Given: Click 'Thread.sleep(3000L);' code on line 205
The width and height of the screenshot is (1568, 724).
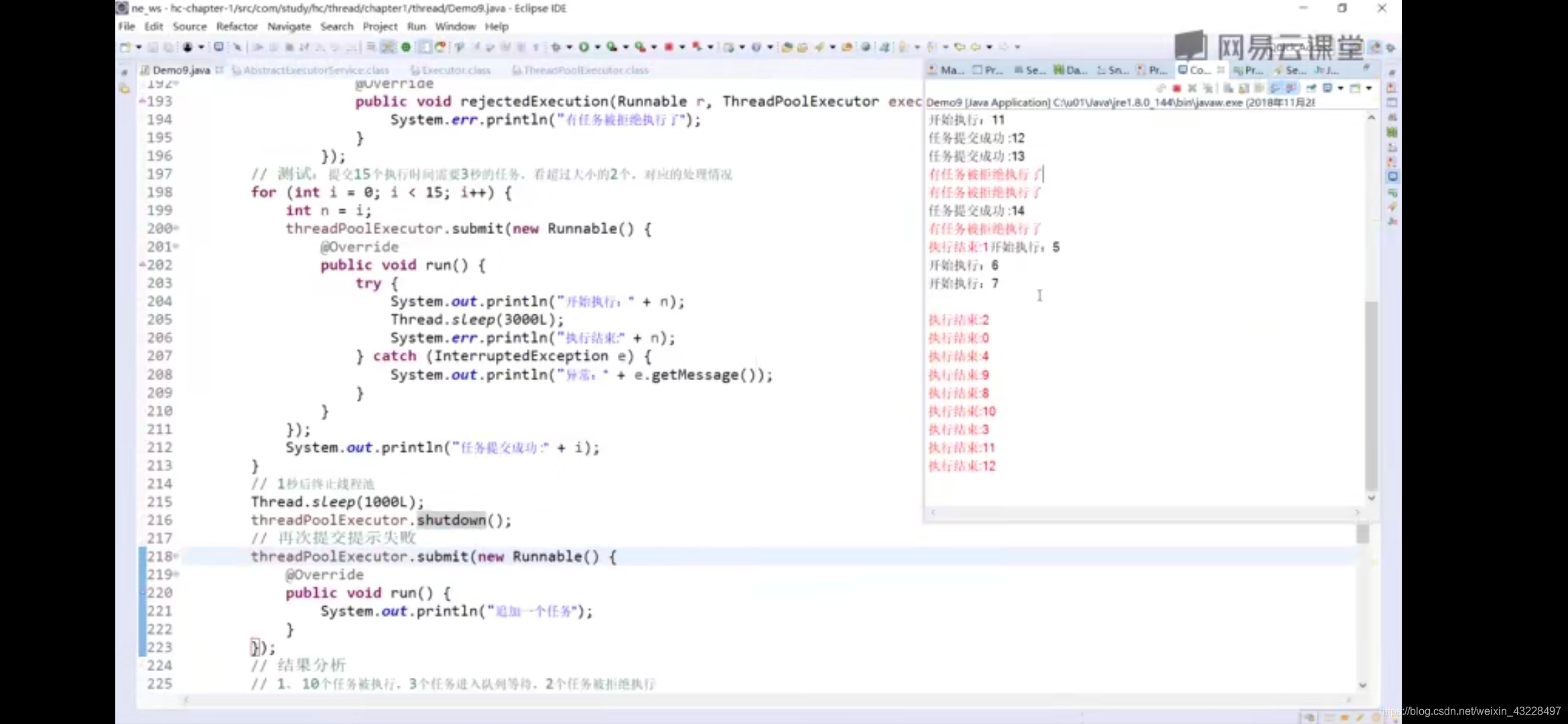Looking at the screenshot, I should [477, 320].
